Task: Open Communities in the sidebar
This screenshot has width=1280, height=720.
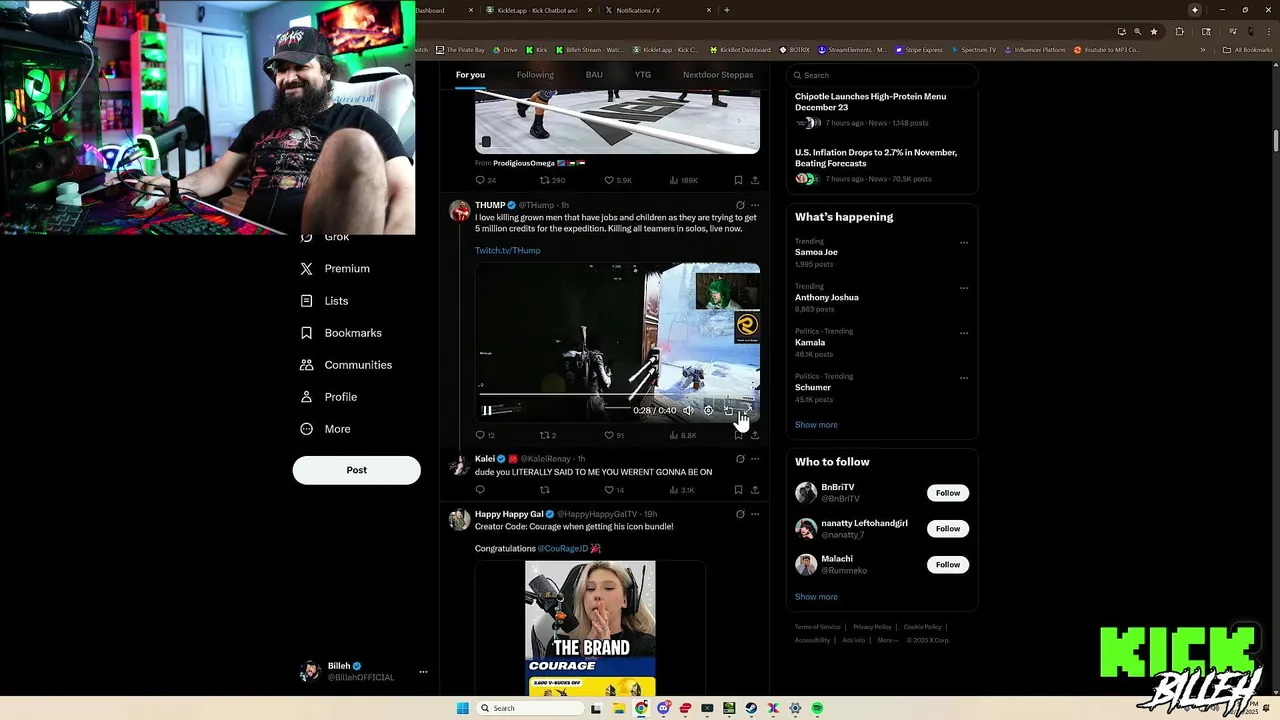Action: pyautogui.click(x=346, y=365)
